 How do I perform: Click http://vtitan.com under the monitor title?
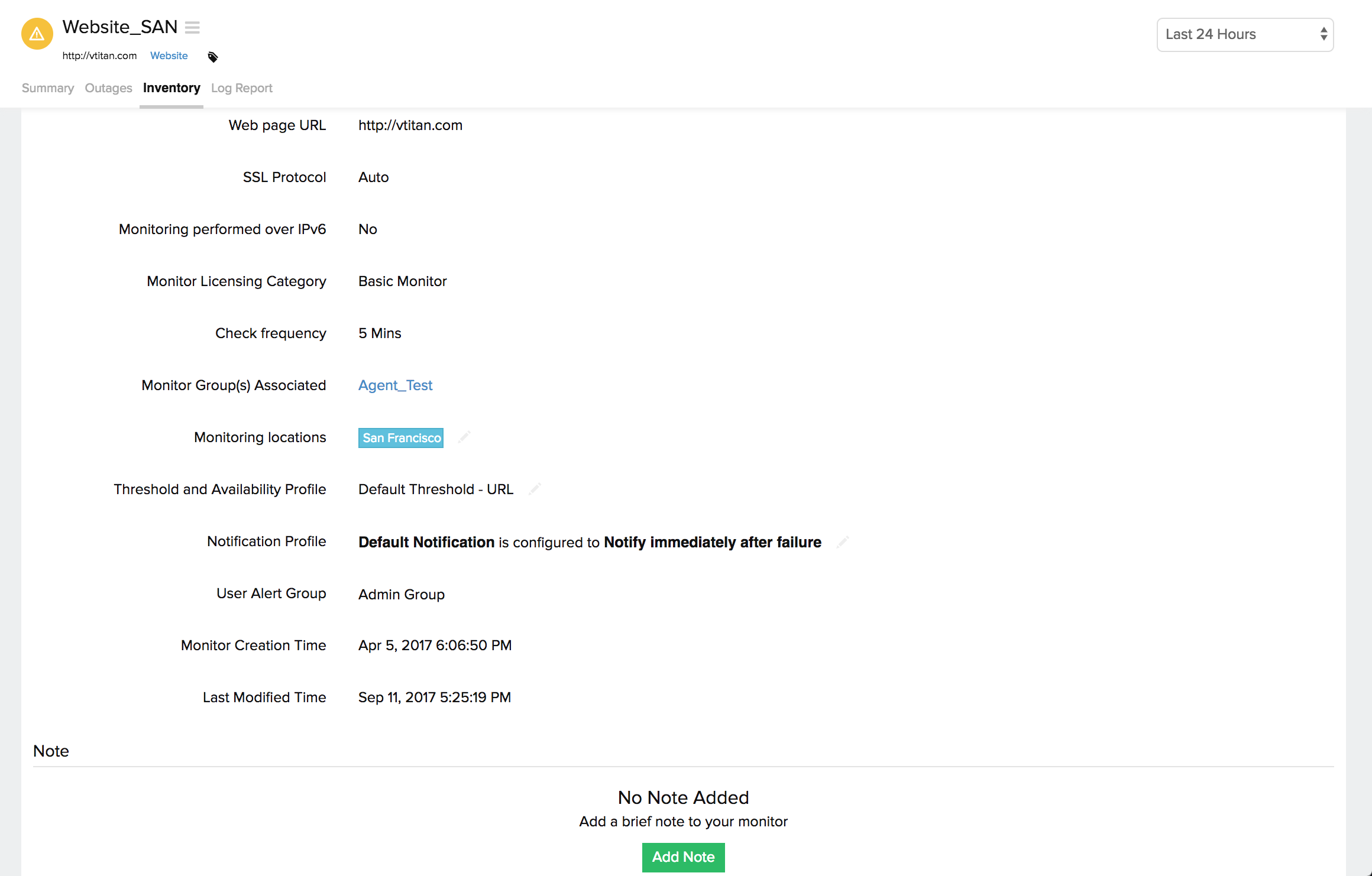point(99,56)
